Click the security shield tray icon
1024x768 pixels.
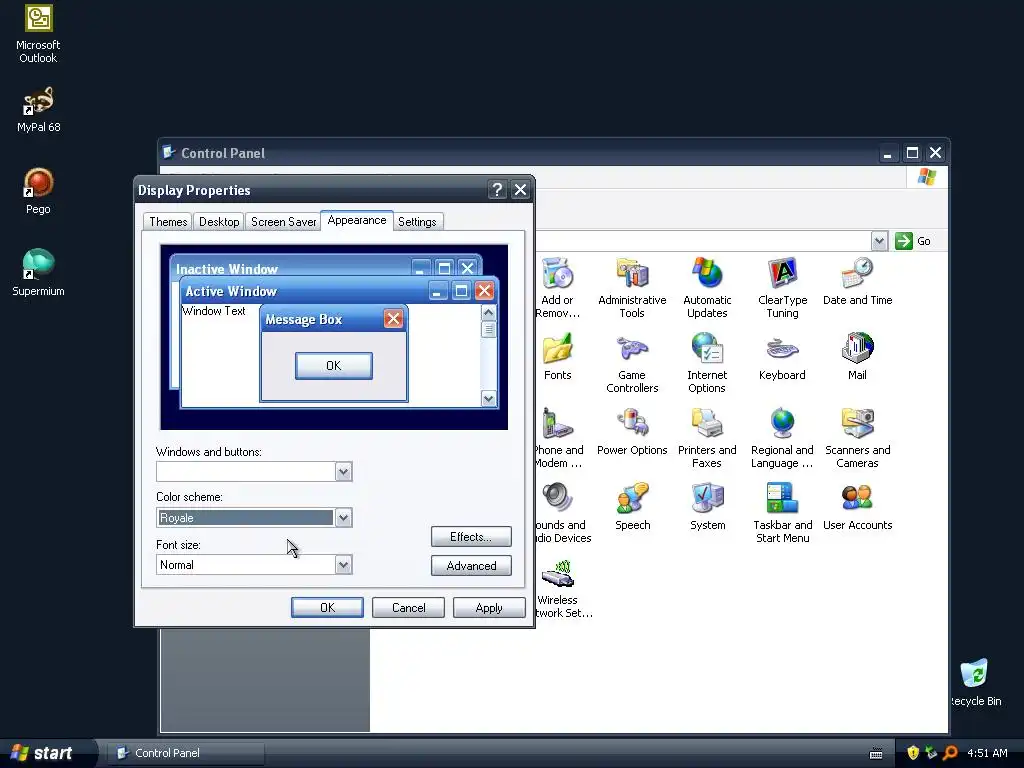[x=913, y=753]
